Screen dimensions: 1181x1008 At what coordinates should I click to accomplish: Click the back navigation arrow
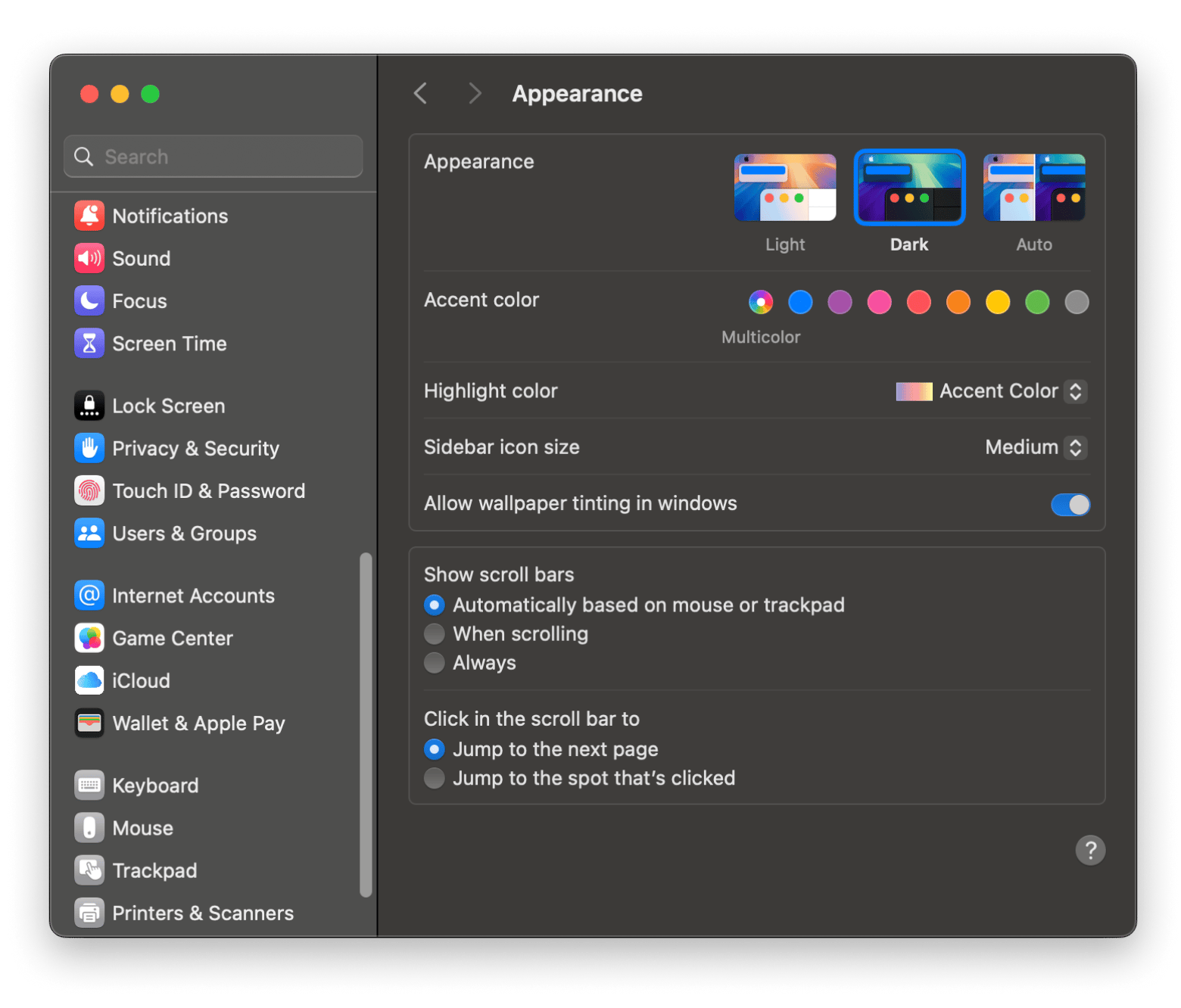421,94
